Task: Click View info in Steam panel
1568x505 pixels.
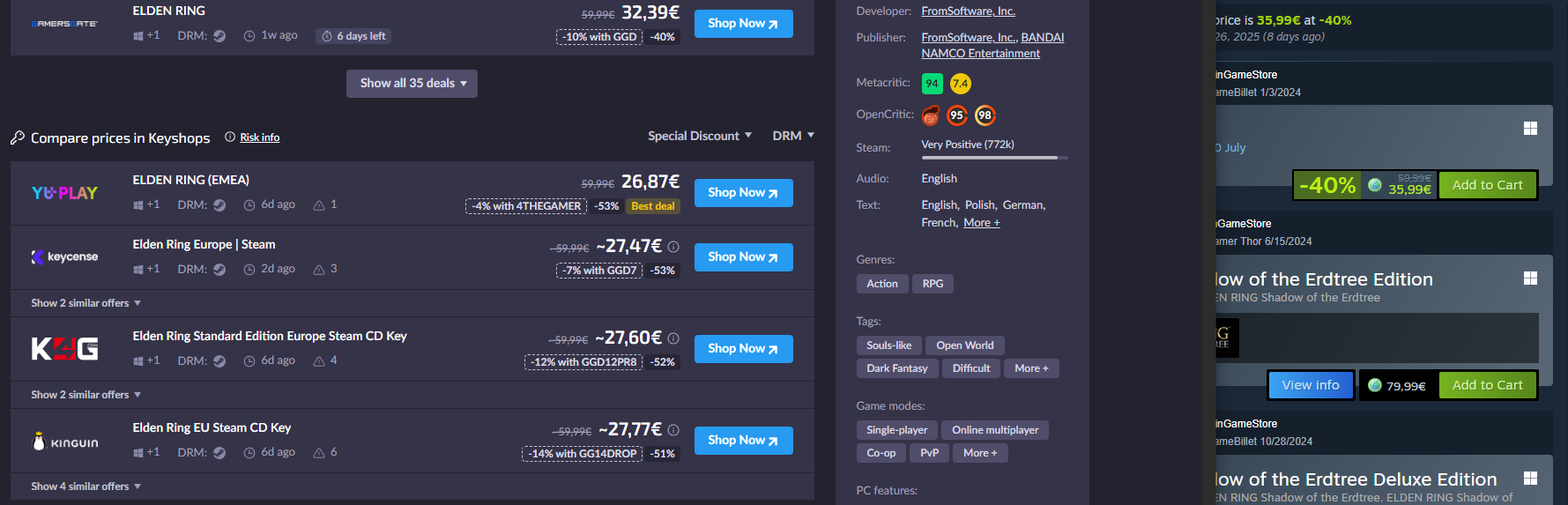Action: coord(1311,385)
